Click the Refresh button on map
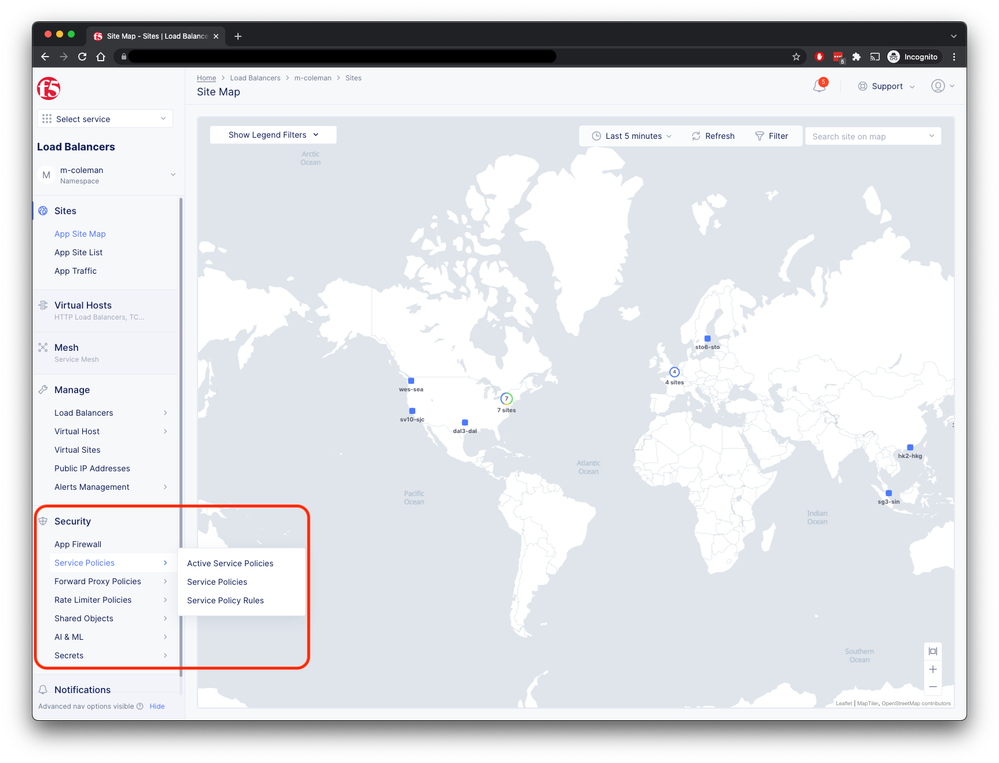 point(713,136)
